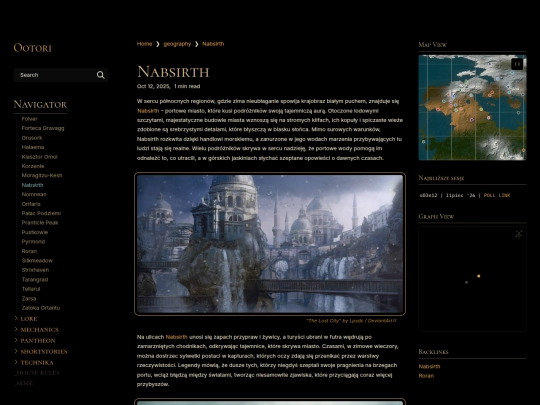Expand the PANTHEON folder
Screen dimensions: 540x405
click(x=38, y=341)
